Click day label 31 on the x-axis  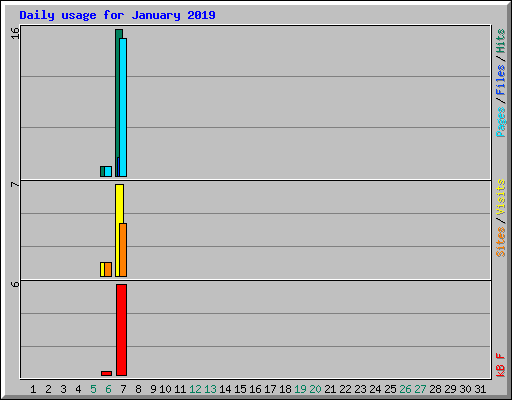[480, 389]
